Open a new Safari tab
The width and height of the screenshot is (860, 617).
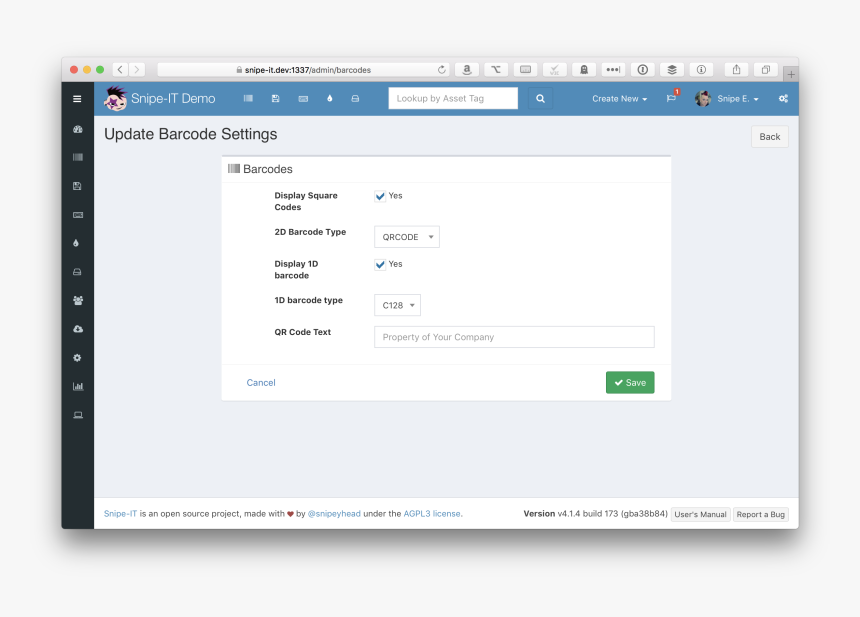(x=791, y=74)
